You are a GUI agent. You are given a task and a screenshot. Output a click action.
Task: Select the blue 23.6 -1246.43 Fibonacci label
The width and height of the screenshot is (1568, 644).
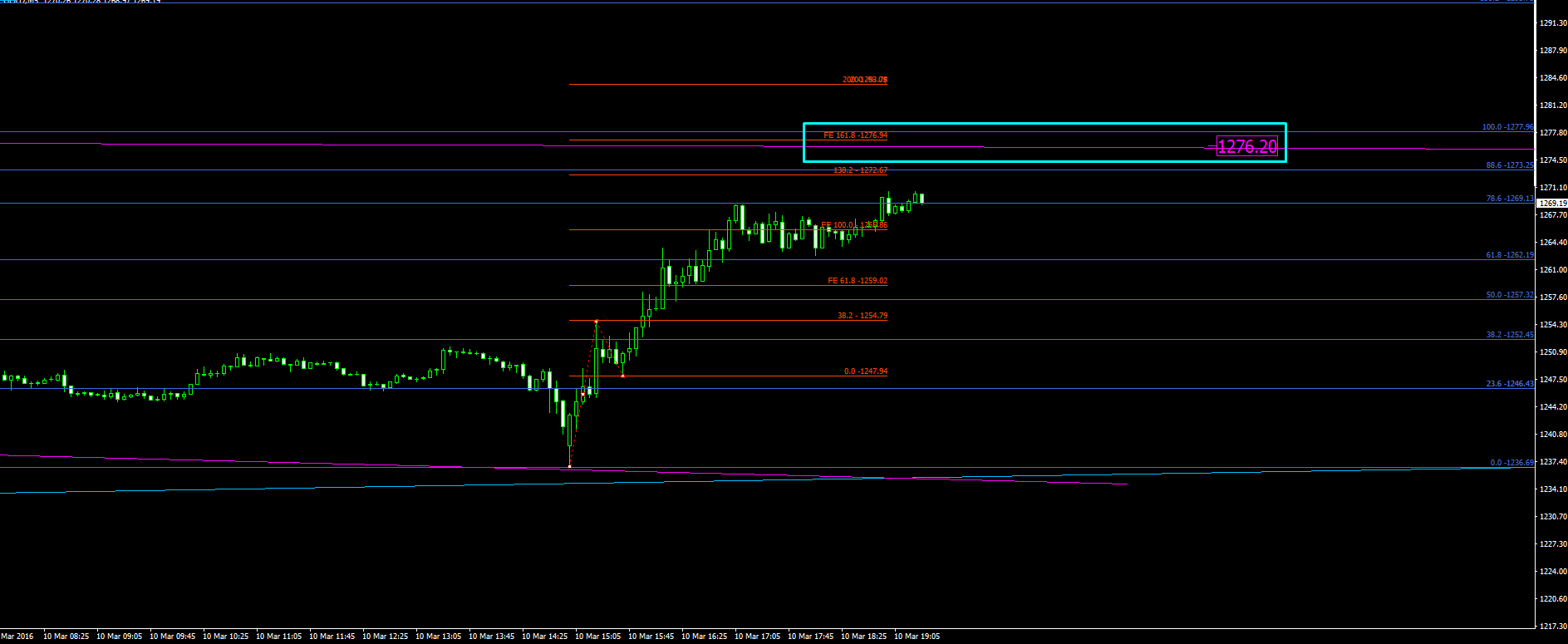(x=1510, y=384)
